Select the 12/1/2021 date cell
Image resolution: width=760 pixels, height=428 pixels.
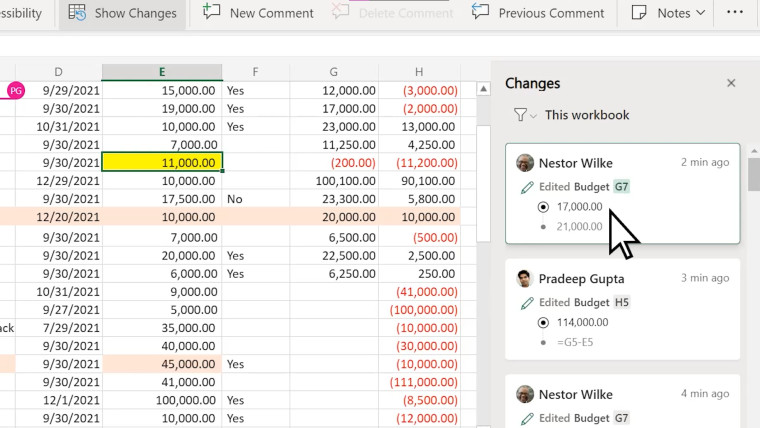click(x=59, y=400)
